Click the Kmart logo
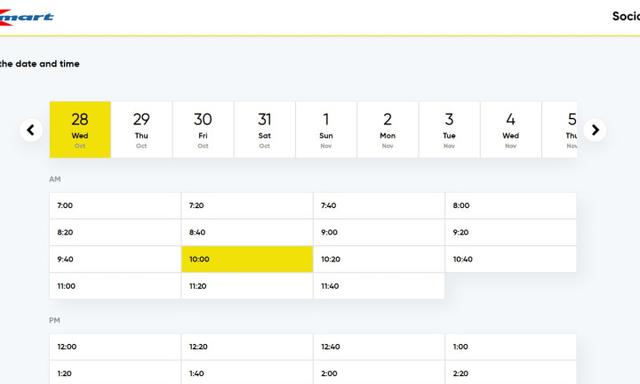 [27, 17]
